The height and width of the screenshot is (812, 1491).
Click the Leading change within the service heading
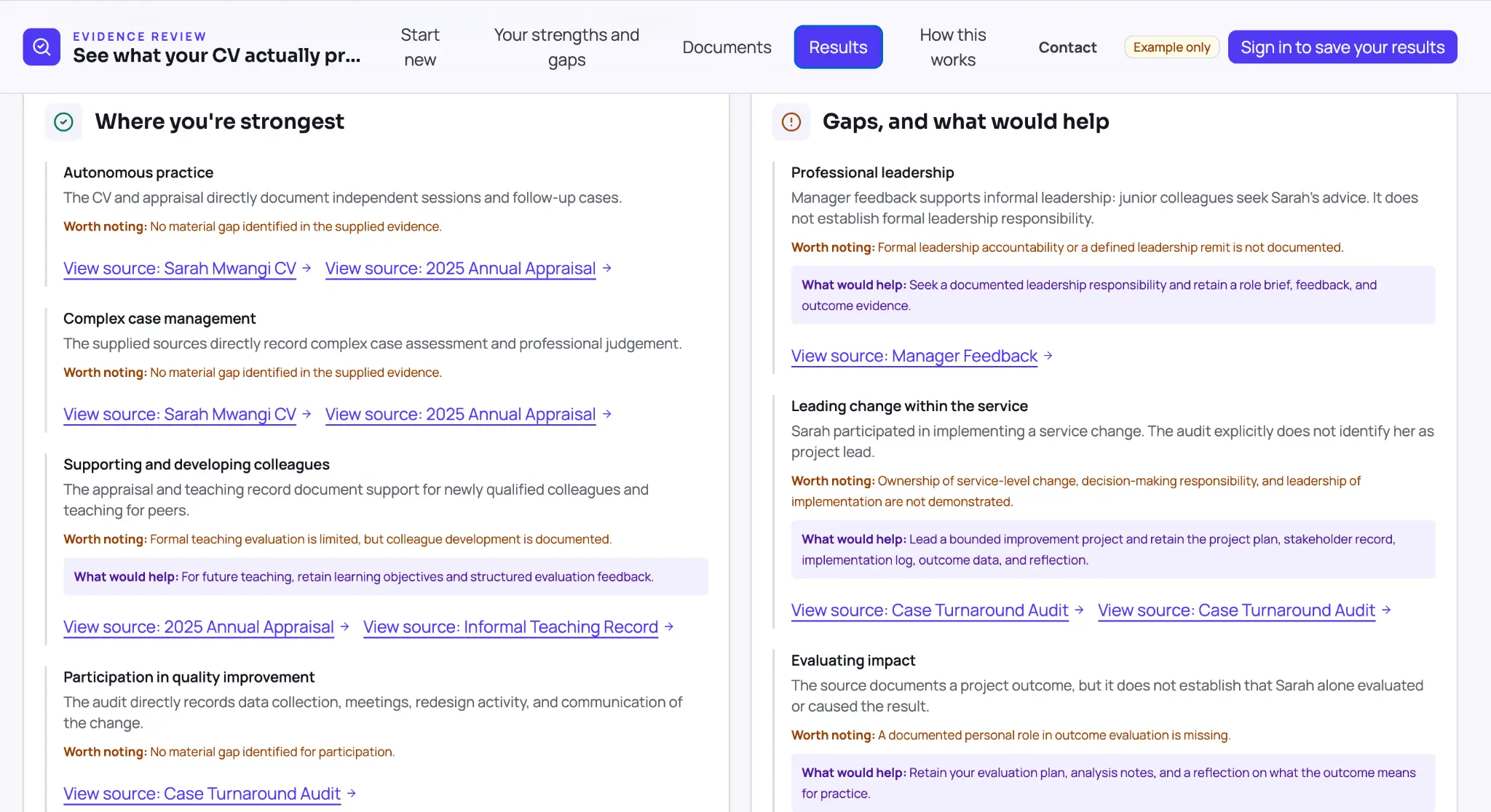(x=909, y=406)
